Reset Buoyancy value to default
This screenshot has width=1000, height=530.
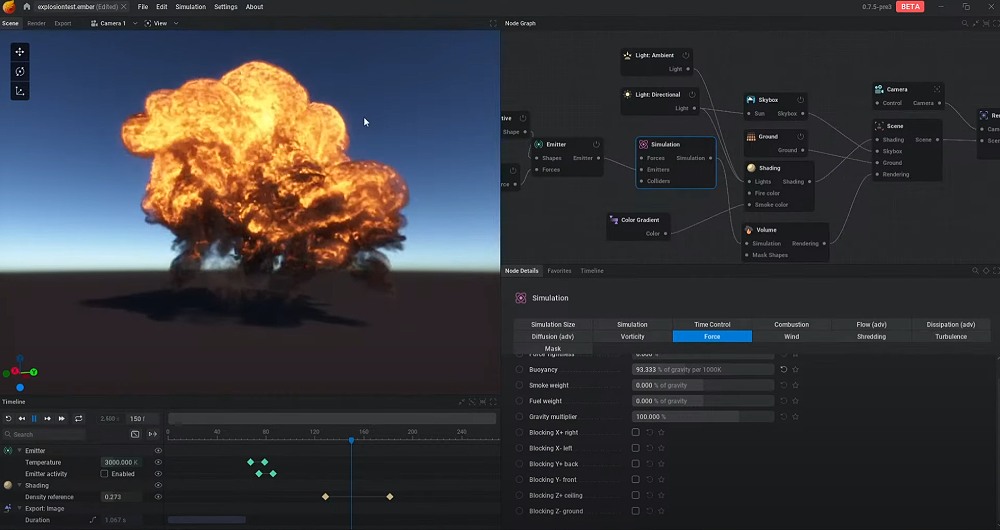pyautogui.click(x=783, y=369)
